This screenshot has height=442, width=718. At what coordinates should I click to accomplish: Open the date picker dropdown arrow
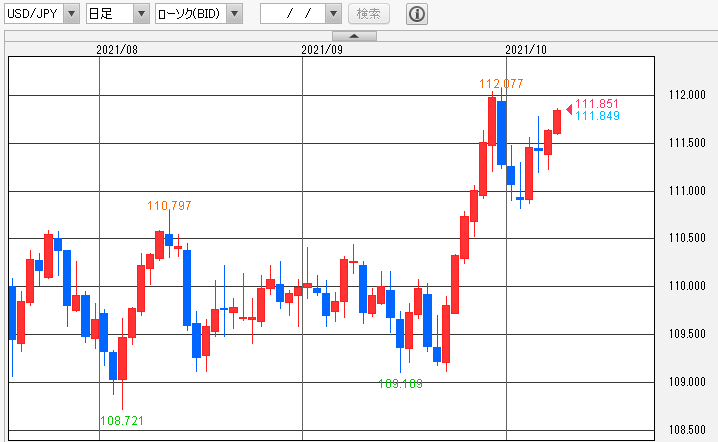coord(333,14)
